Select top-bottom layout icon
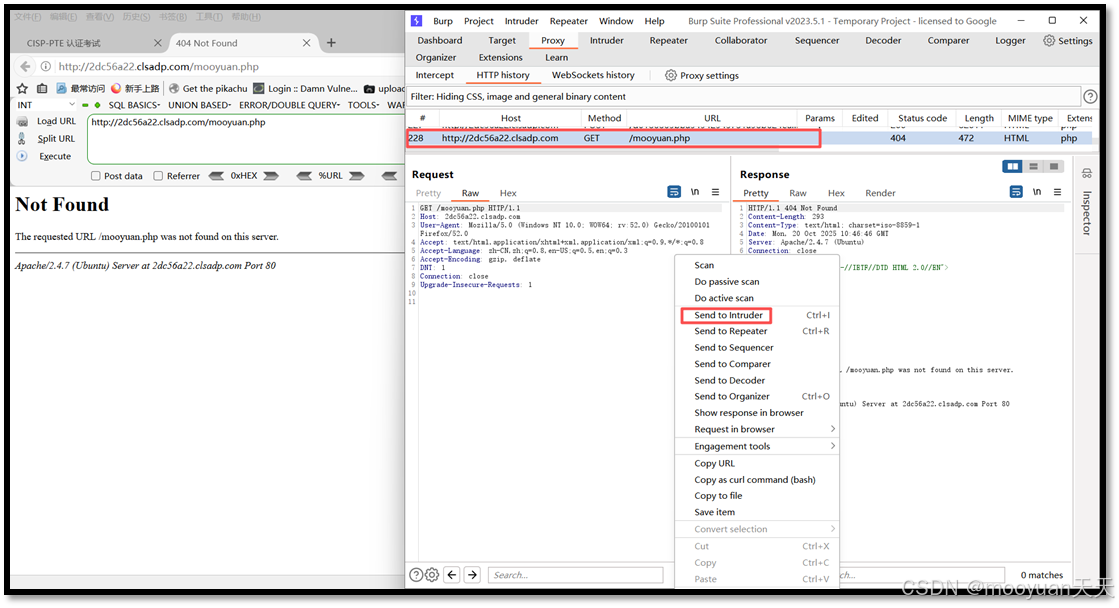 1033,166
